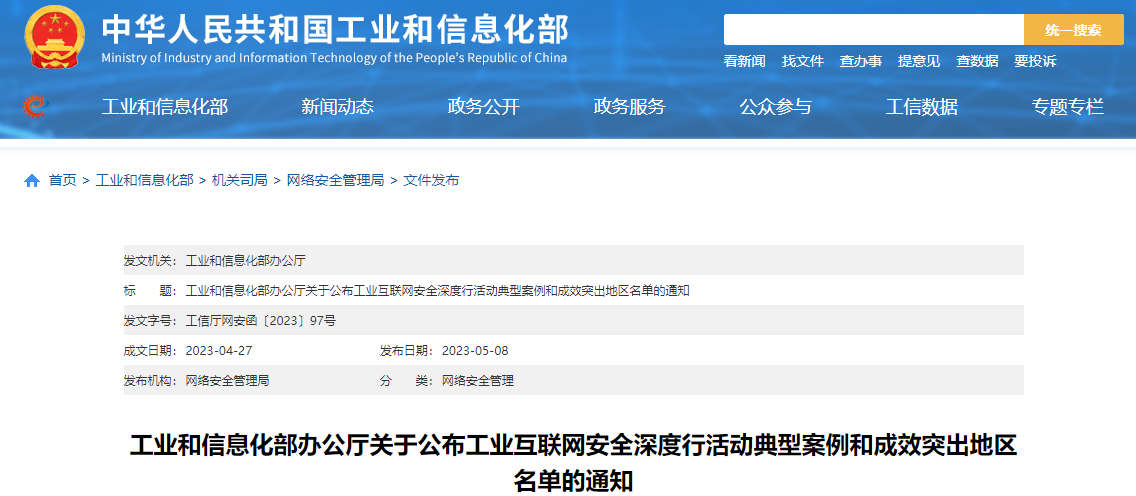The height and width of the screenshot is (496, 1136).
Task: Open 工信数据 navigation menu
Action: click(922, 107)
